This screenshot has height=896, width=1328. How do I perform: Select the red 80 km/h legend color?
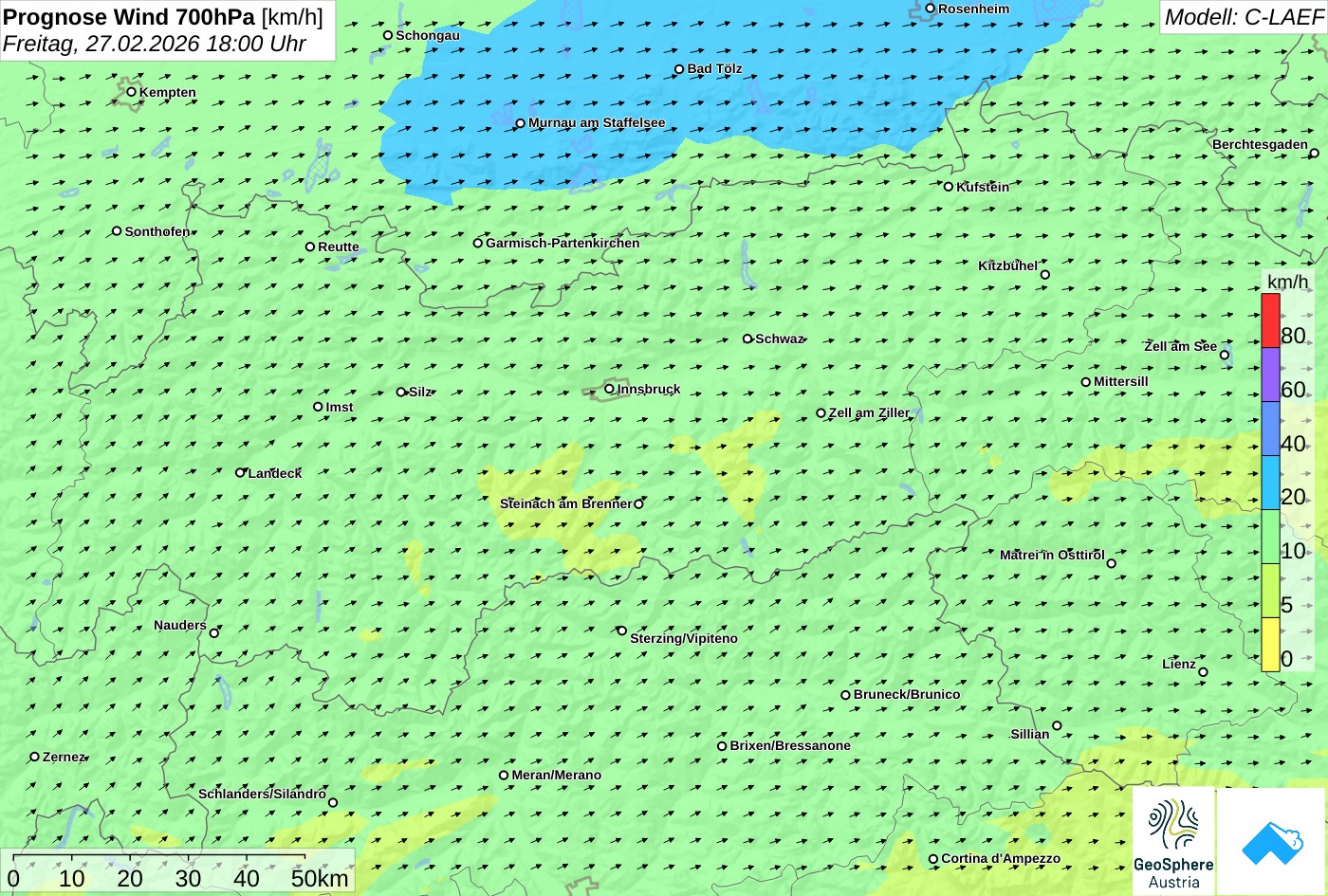(1270, 320)
